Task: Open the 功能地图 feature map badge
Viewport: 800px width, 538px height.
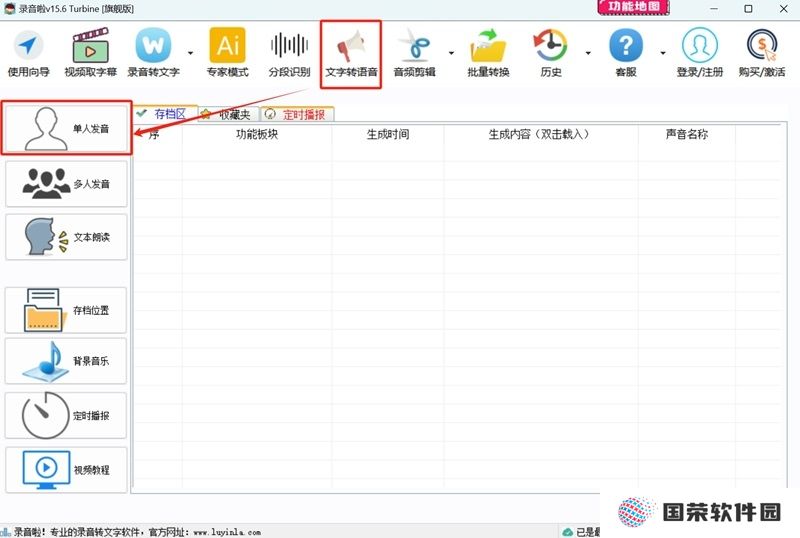Action: tap(633, 7)
